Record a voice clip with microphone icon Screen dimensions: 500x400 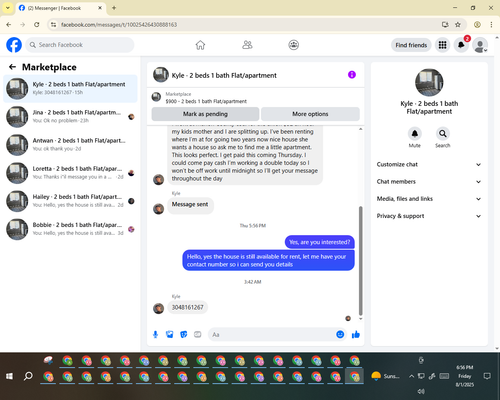[155, 334]
